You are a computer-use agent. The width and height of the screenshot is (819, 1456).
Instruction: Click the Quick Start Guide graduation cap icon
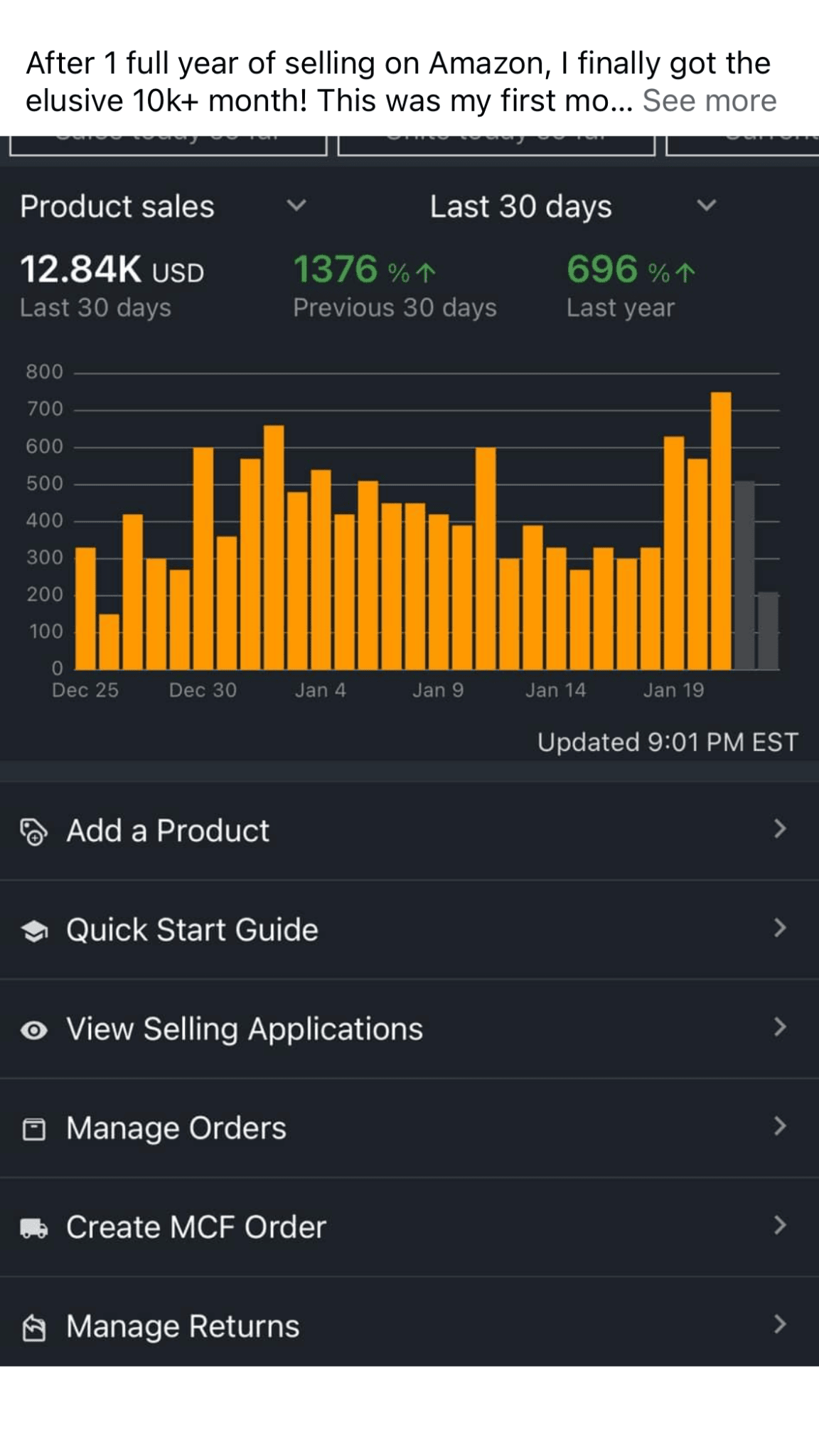click(x=33, y=930)
